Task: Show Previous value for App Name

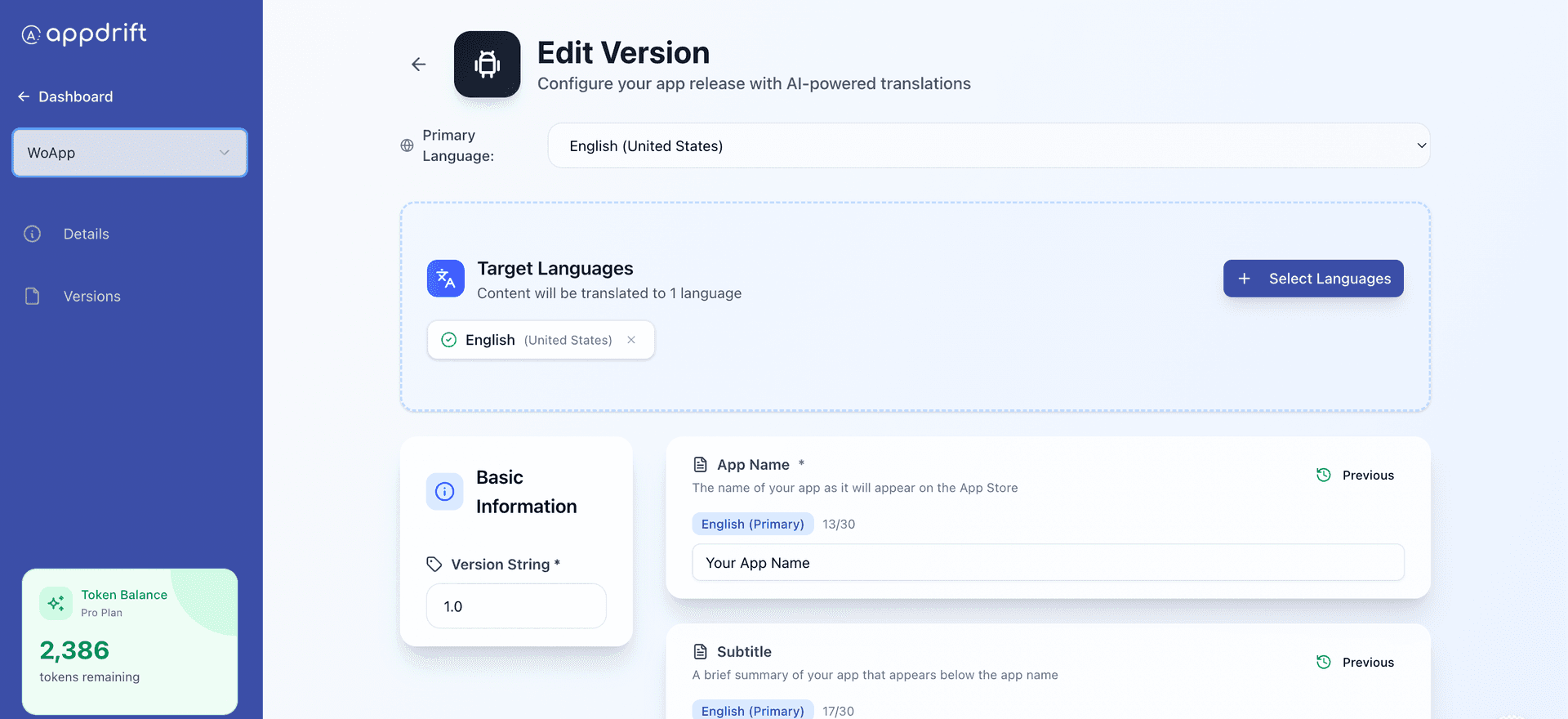Action: pos(1356,475)
